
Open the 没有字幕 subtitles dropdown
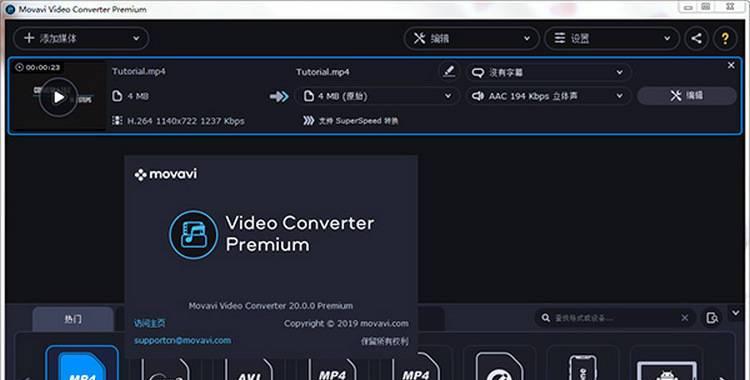point(548,72)
